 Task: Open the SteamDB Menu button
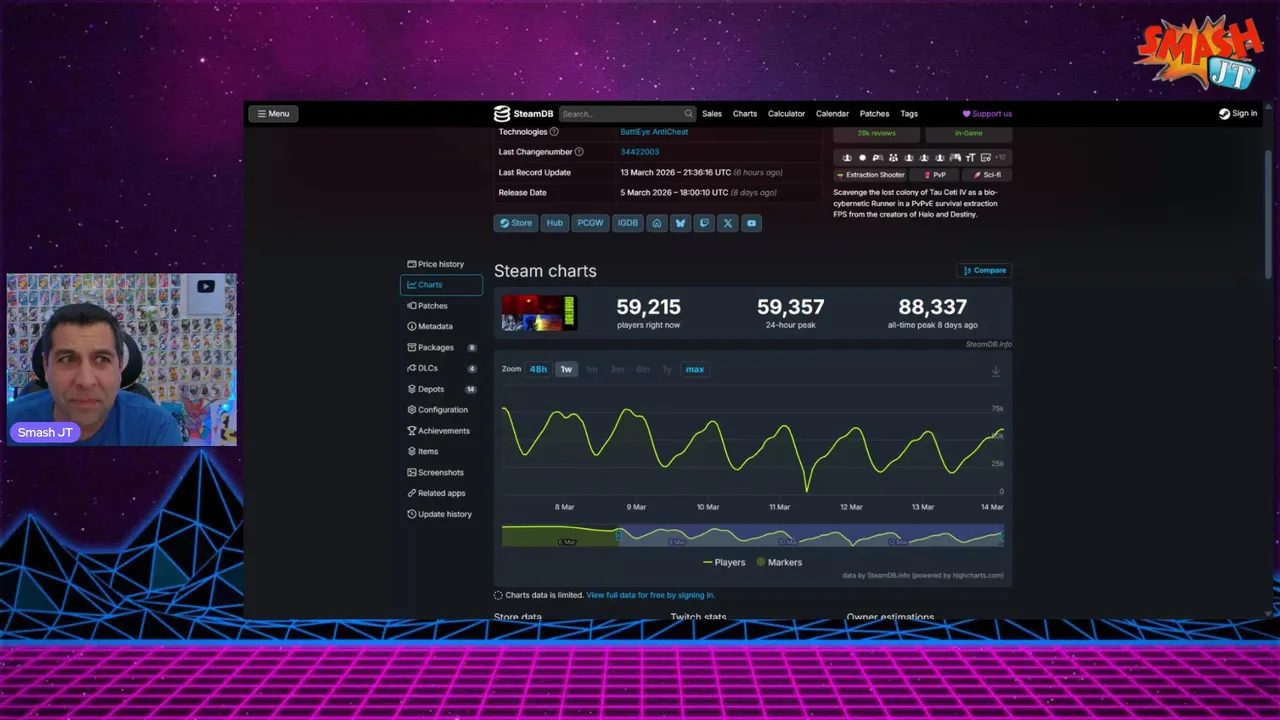click(x=272, y=113)
